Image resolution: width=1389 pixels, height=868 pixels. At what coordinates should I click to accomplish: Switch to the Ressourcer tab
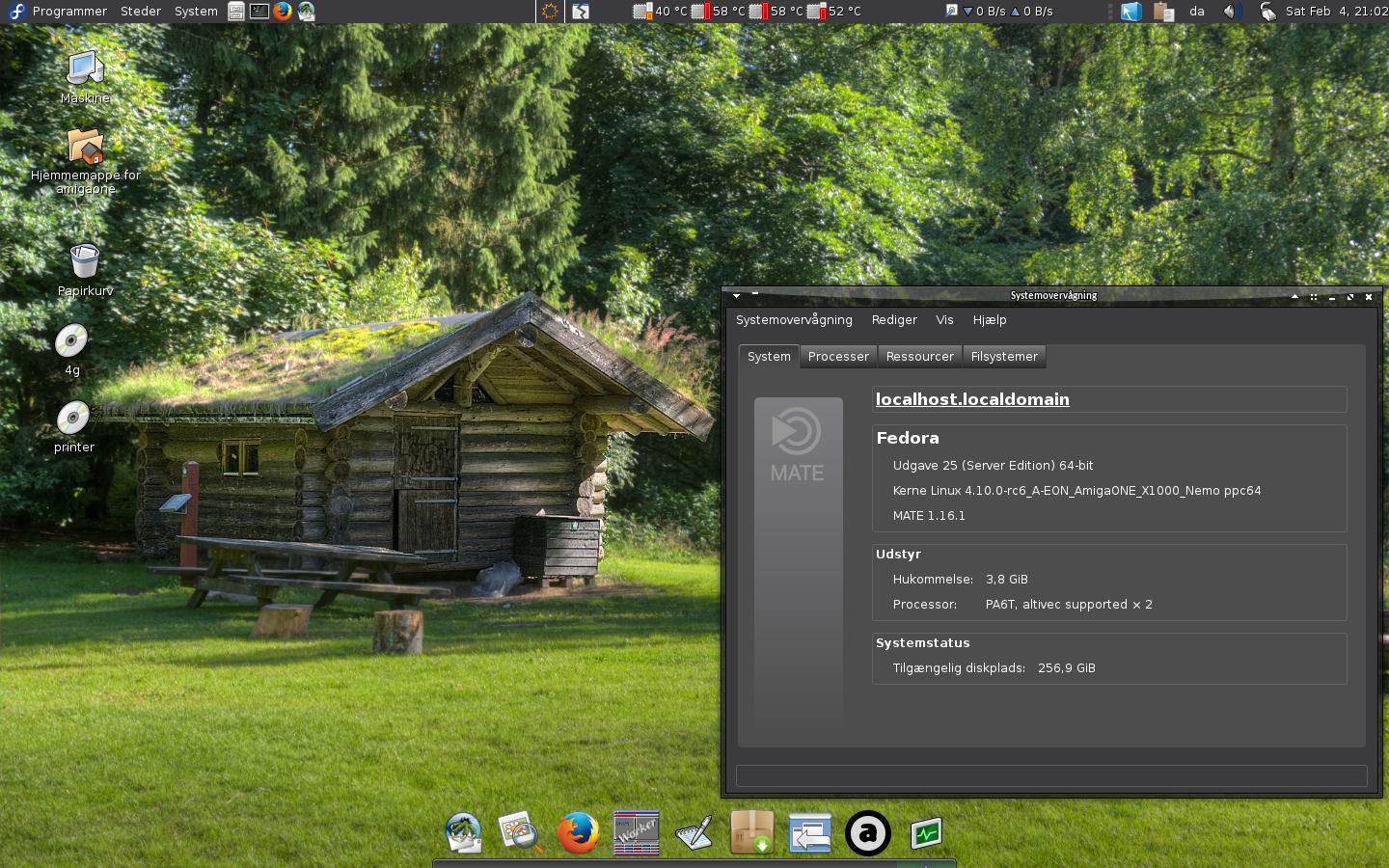[x=919, y=357]
